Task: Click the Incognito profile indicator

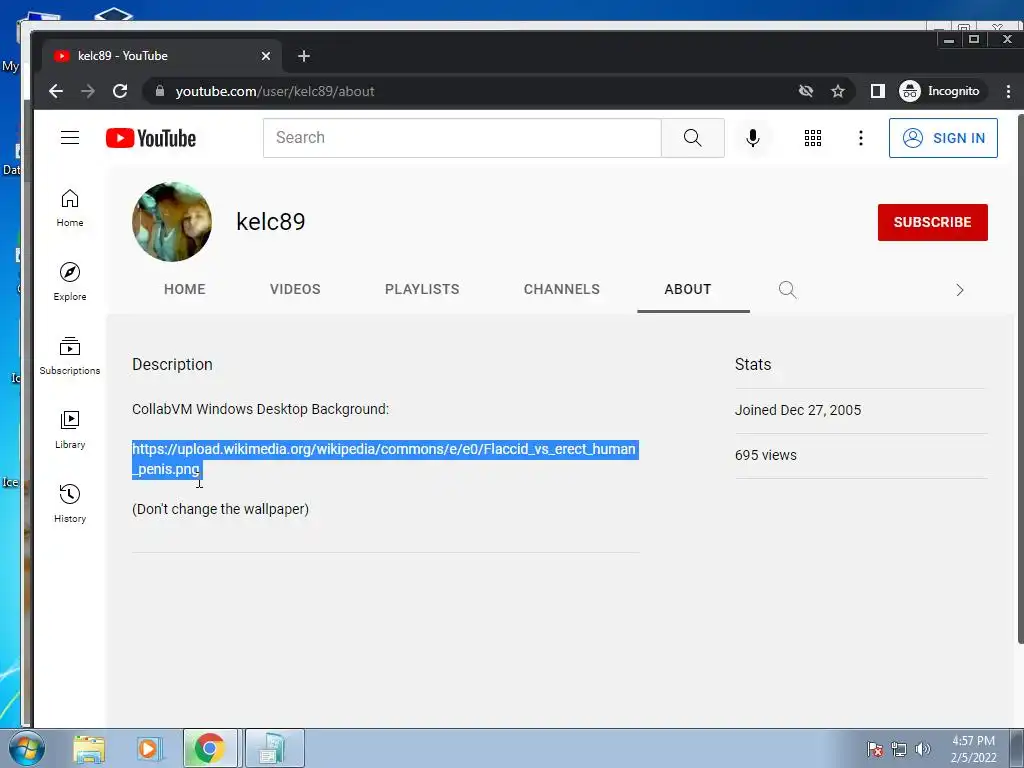Action: pos(939,91)
